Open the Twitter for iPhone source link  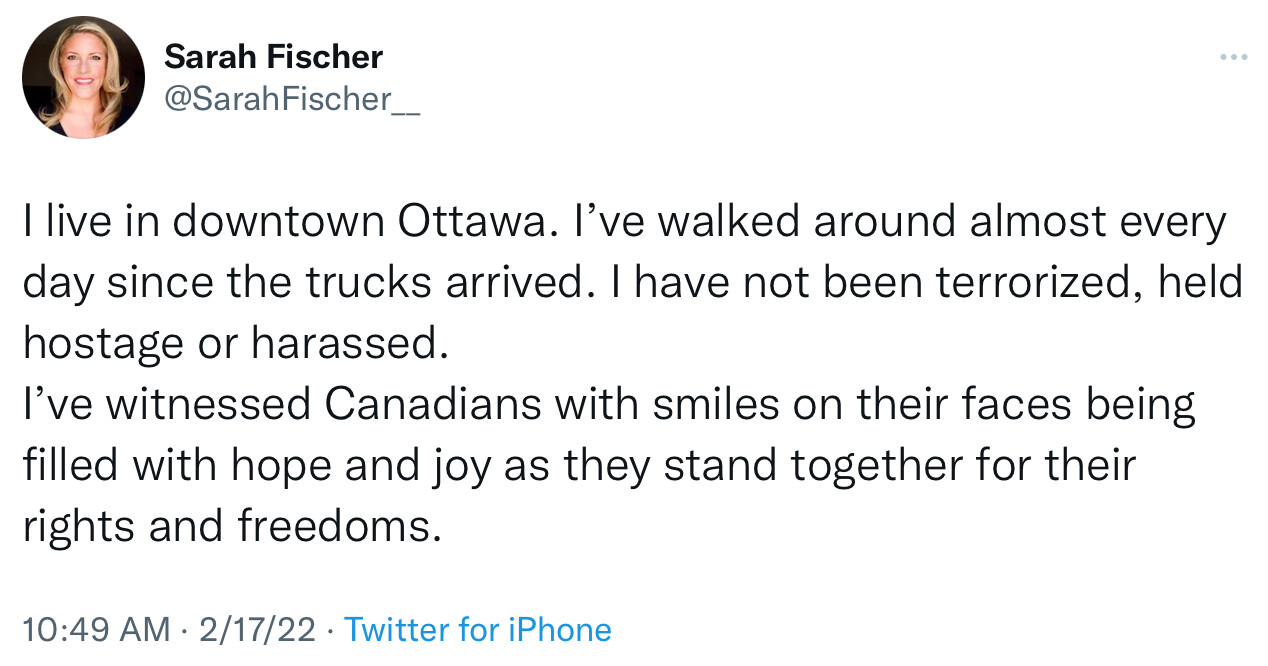point(477,630)
